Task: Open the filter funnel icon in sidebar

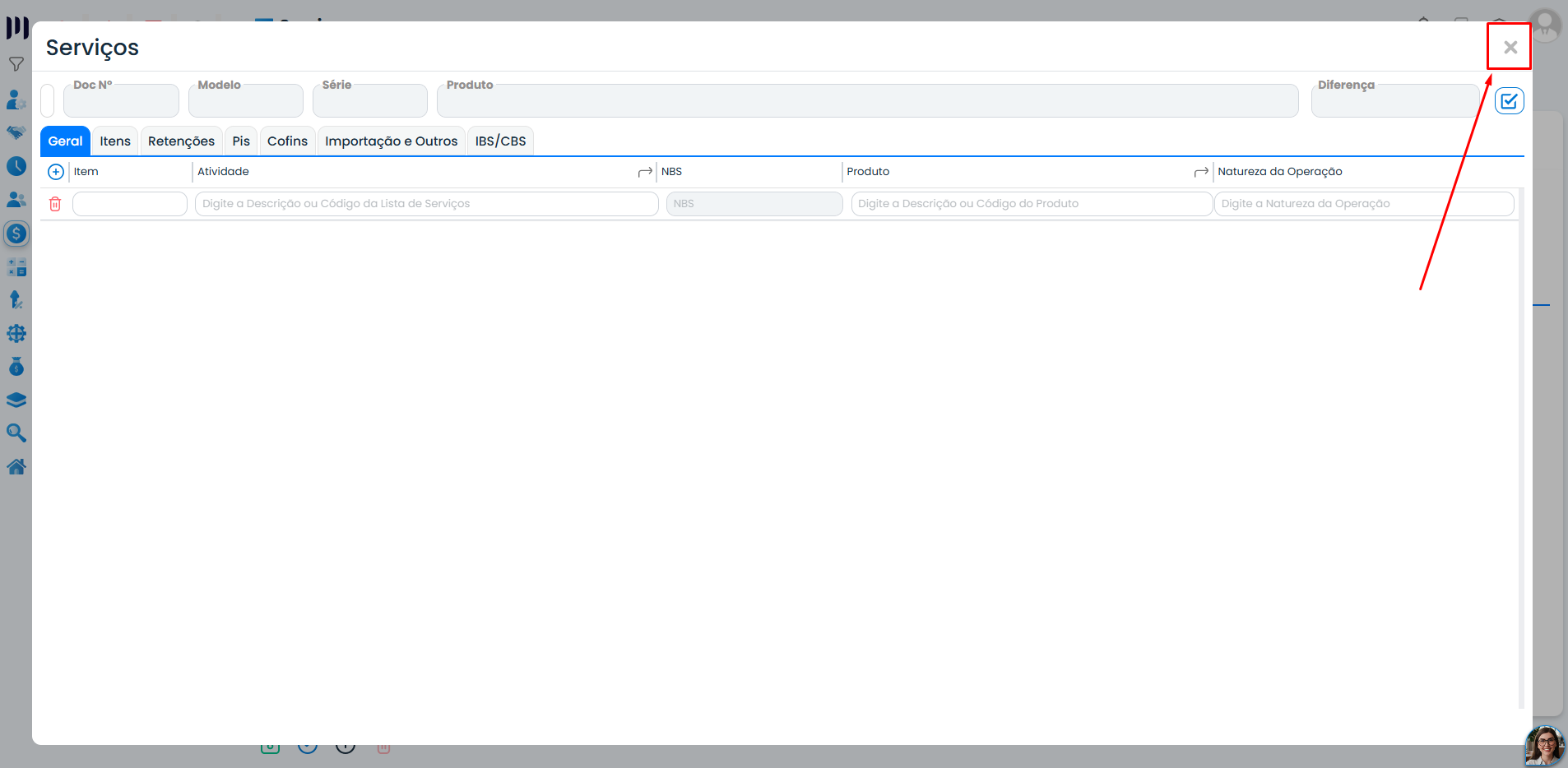Action: [16, 64]
